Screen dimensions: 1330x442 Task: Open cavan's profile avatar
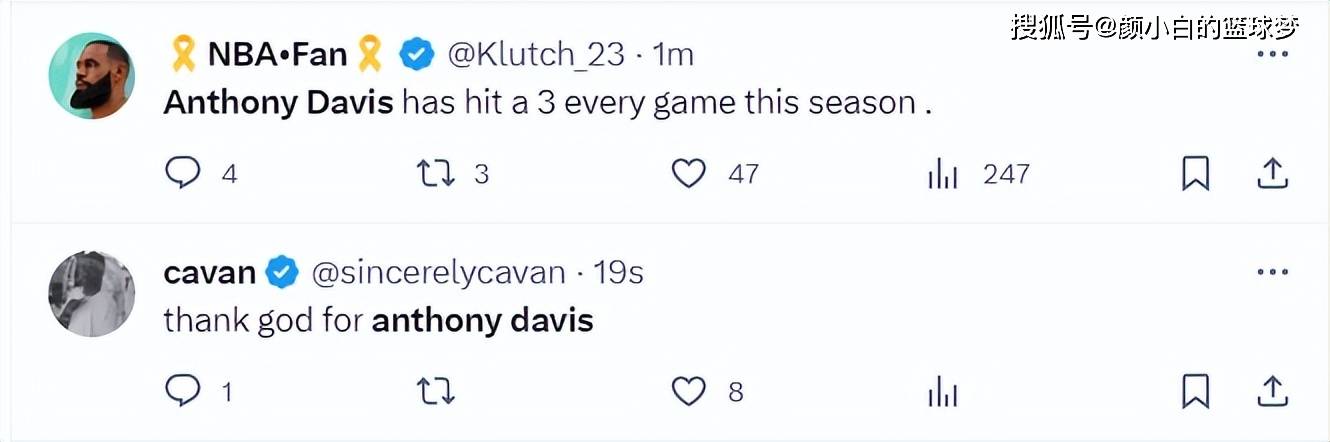pos(91,293)
